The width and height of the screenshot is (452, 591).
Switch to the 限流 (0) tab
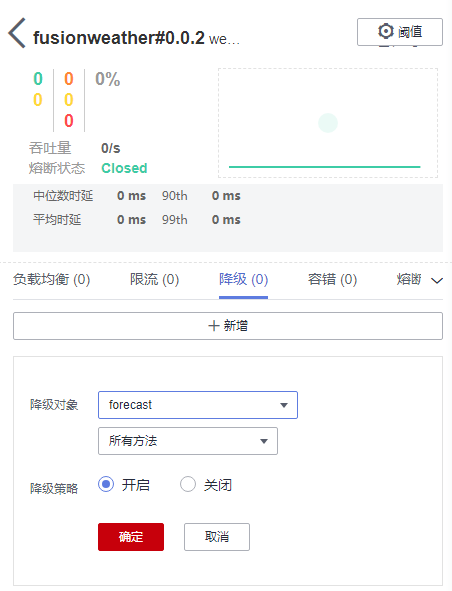click(154, 280)
